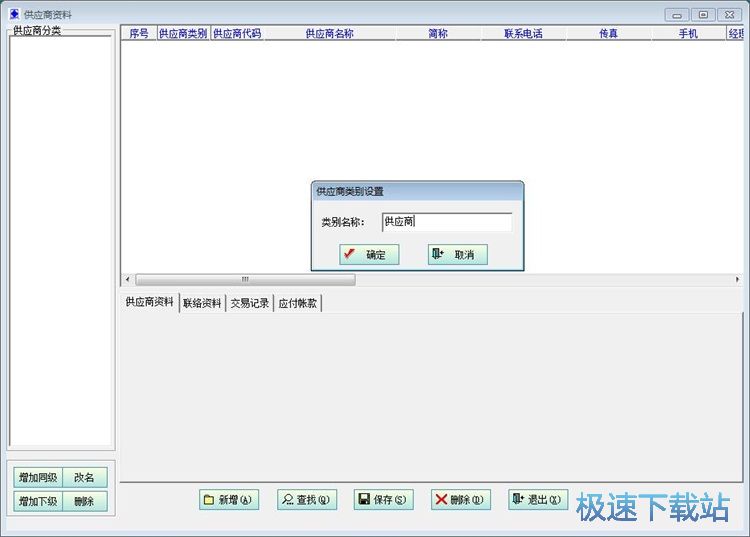Click the folder icon on 新增 button
This screenshot has height=537, width=750.
tap(209, 500)
